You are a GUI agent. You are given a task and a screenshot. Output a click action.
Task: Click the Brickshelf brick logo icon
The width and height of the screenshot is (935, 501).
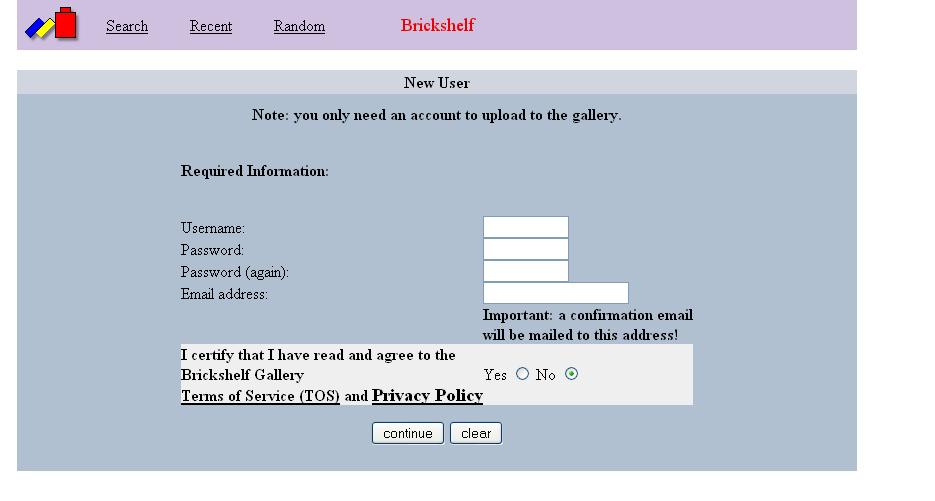click(x=51, y=24)
